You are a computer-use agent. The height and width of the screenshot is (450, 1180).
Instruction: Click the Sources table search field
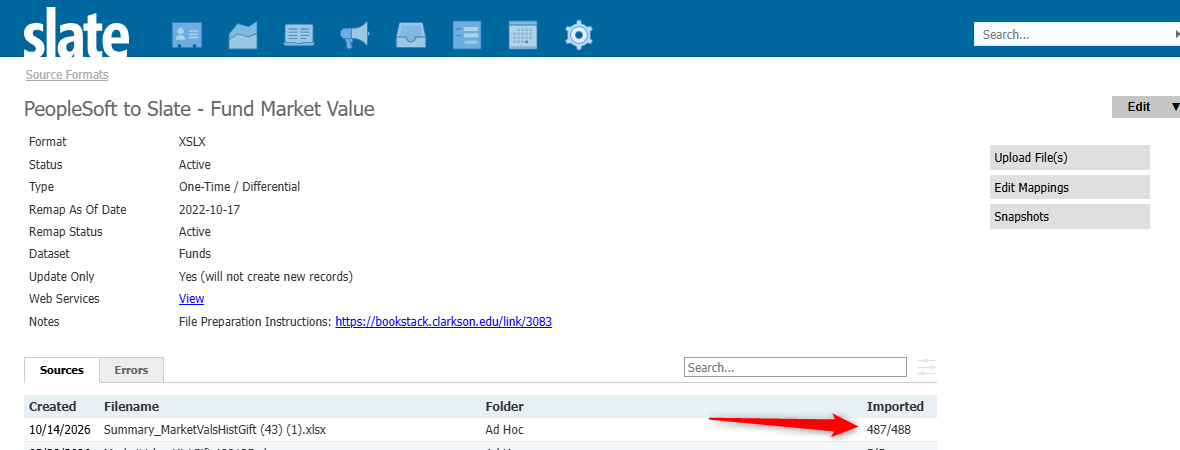pos(795,367)
